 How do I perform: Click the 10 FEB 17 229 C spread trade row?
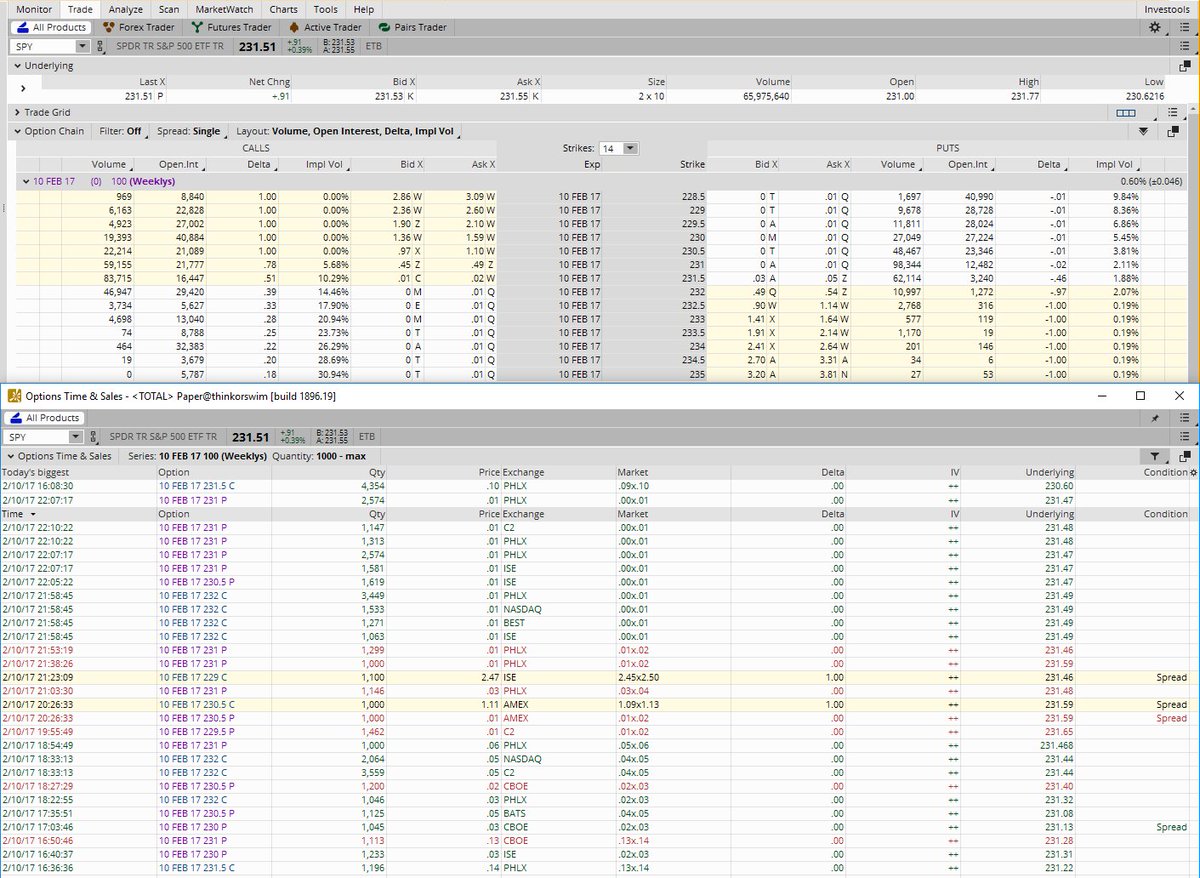[600, 677]
